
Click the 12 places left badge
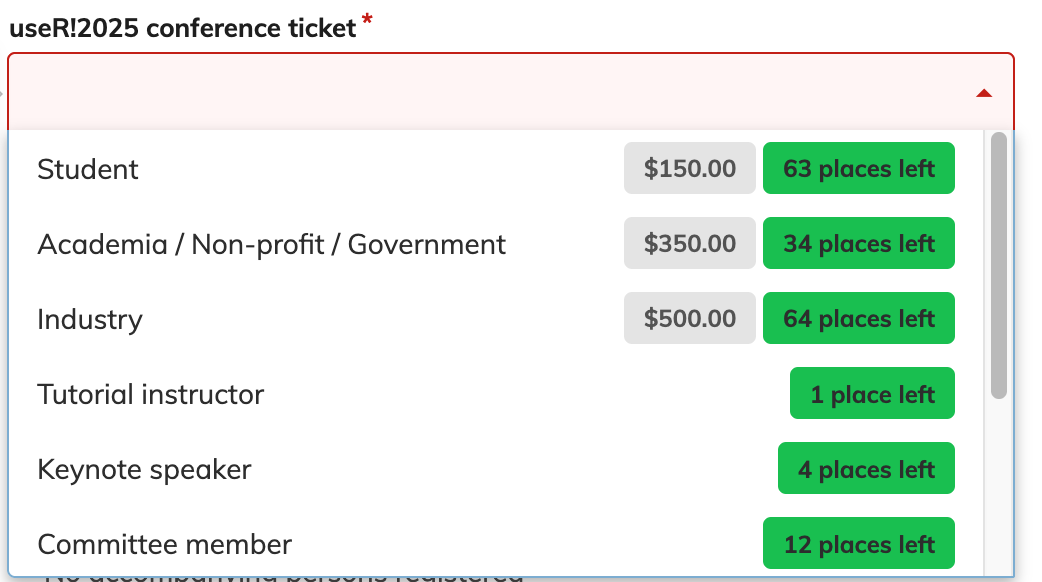(x=859, y=543)
